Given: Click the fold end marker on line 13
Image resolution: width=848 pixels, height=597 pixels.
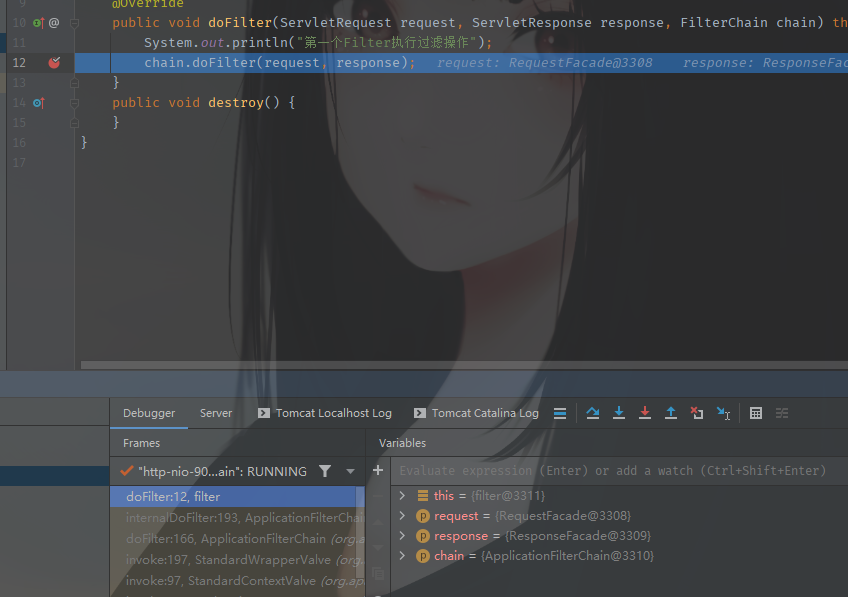Looking at the screenshot, I should [x=75, y=83].
